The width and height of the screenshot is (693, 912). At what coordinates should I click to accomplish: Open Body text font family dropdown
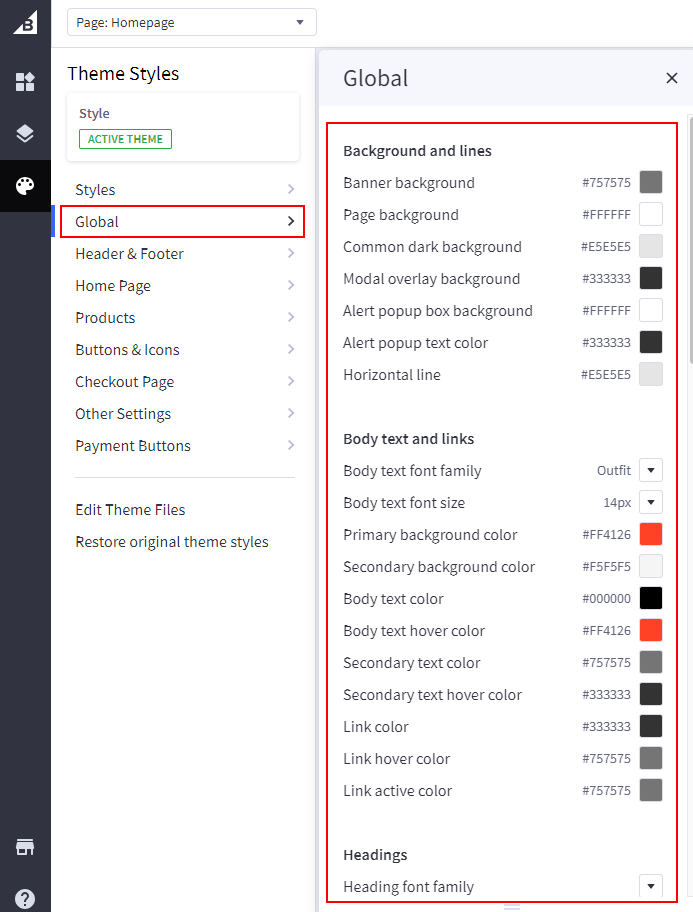(x=651, y=471)
